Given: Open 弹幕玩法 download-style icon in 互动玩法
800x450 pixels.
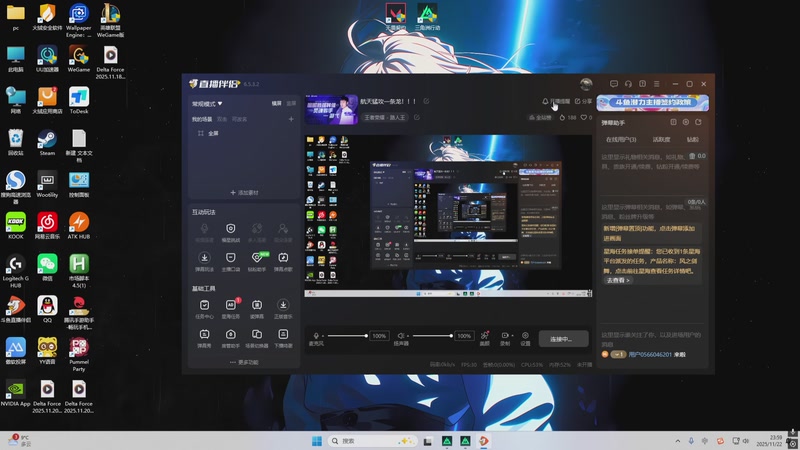Looking at the screenshot, I should click(204, 261).
